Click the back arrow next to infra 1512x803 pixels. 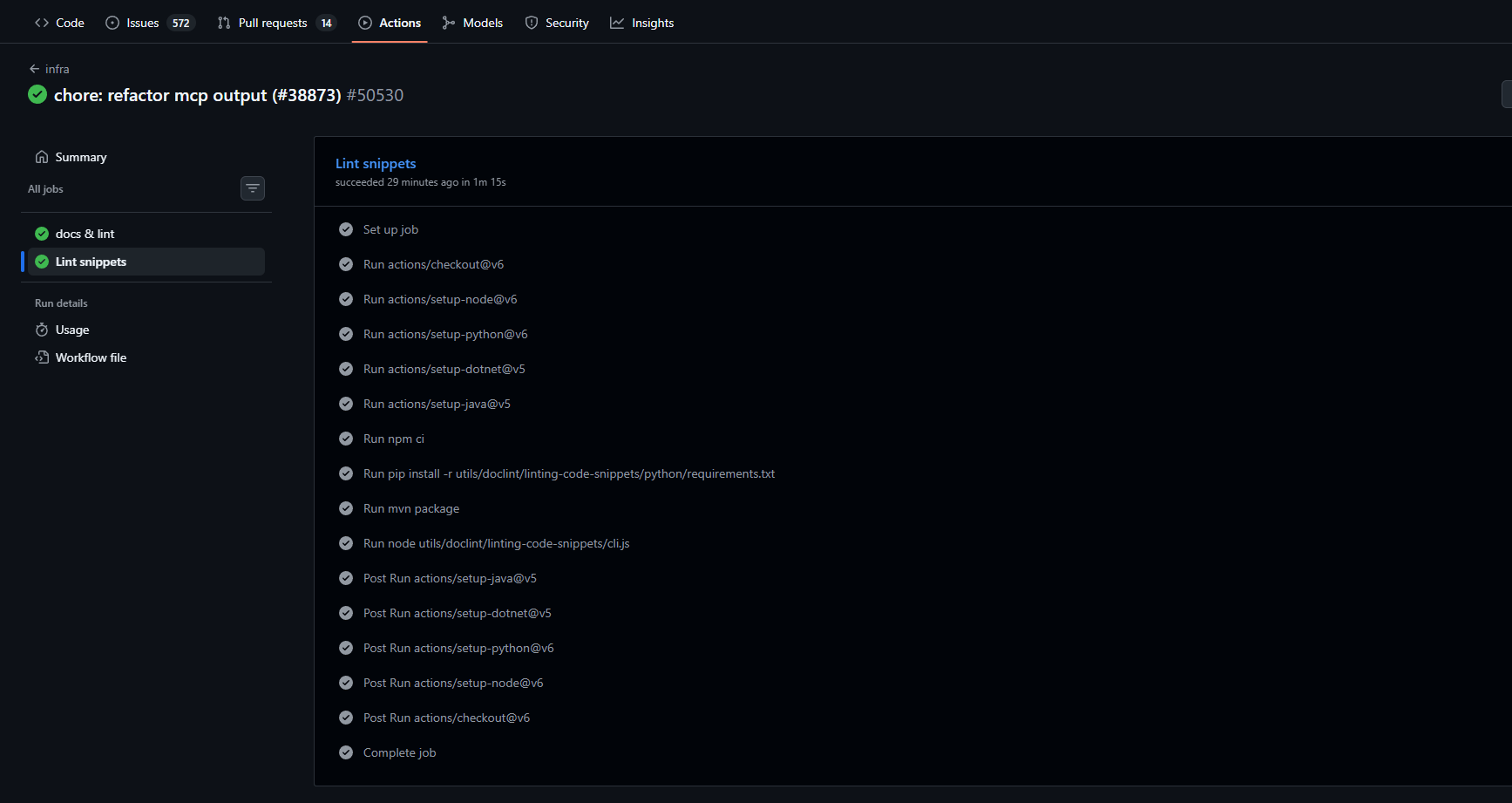pyautogui.click(x=33, y=68)
